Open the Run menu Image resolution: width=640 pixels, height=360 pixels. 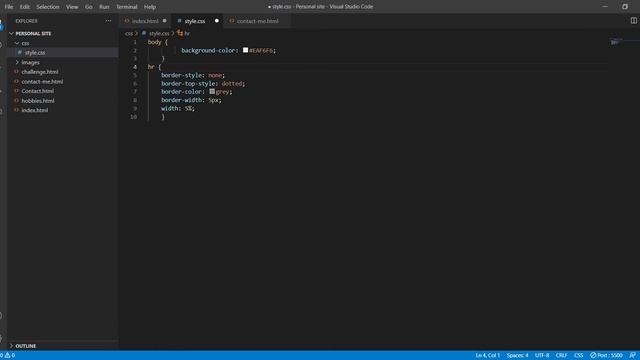(x=104, y=7)
